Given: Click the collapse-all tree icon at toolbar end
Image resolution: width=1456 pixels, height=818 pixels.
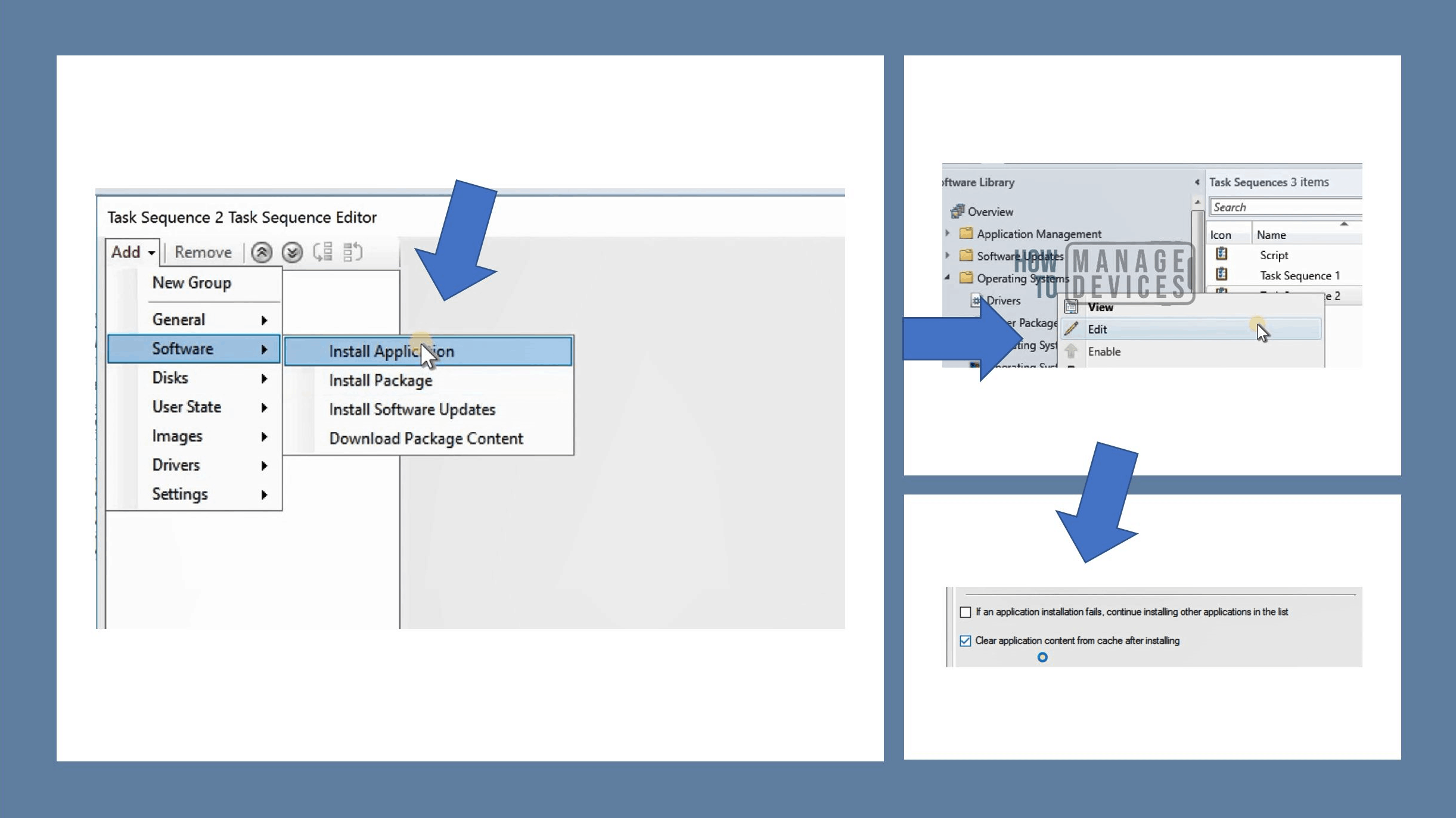Looking at the screenshot, I should 353,252.
